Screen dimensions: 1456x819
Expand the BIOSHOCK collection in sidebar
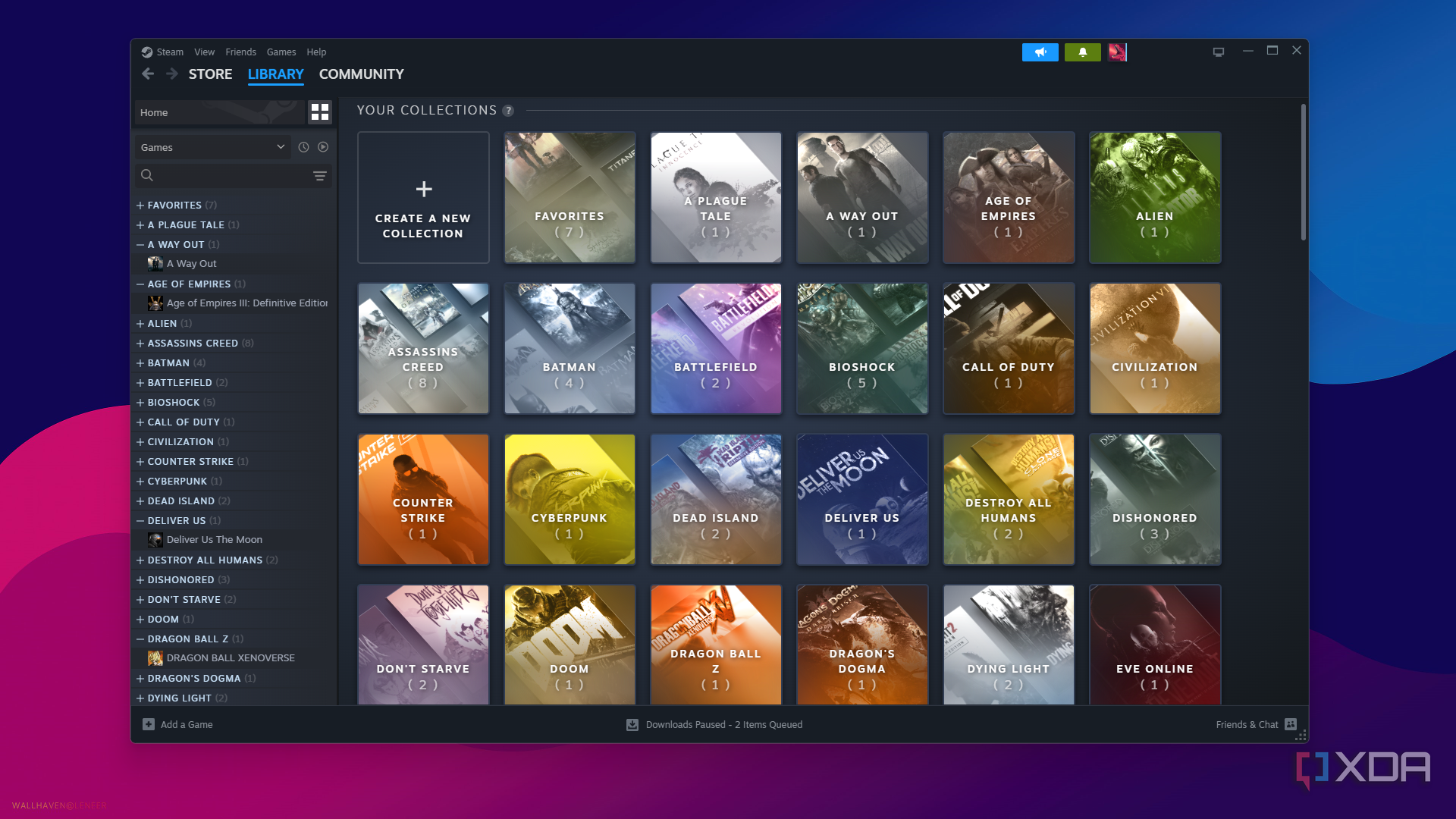[x=140, y=403]
